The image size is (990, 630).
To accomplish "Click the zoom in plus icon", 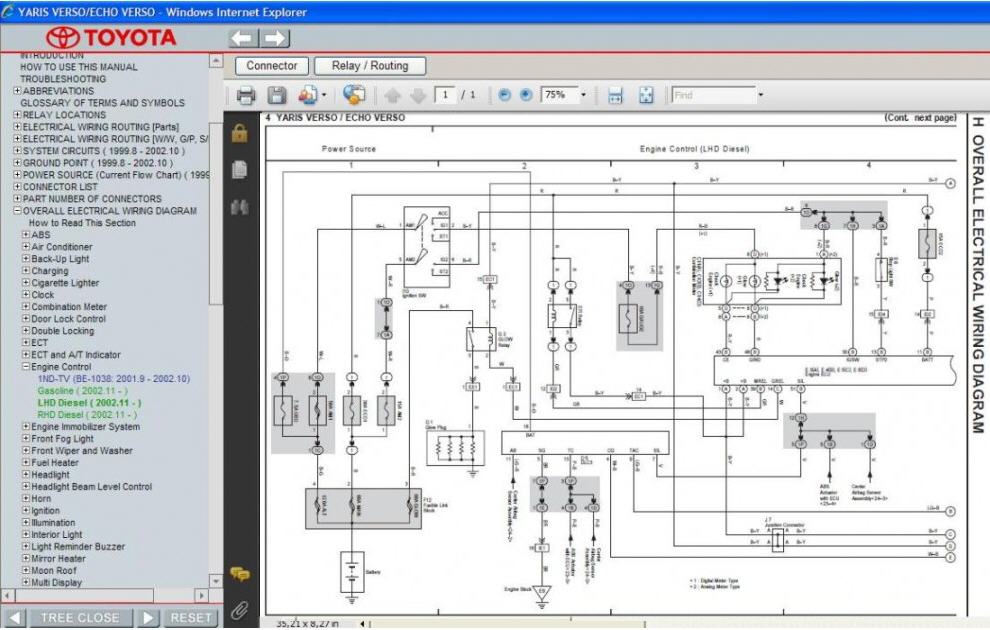I will 526,95.
